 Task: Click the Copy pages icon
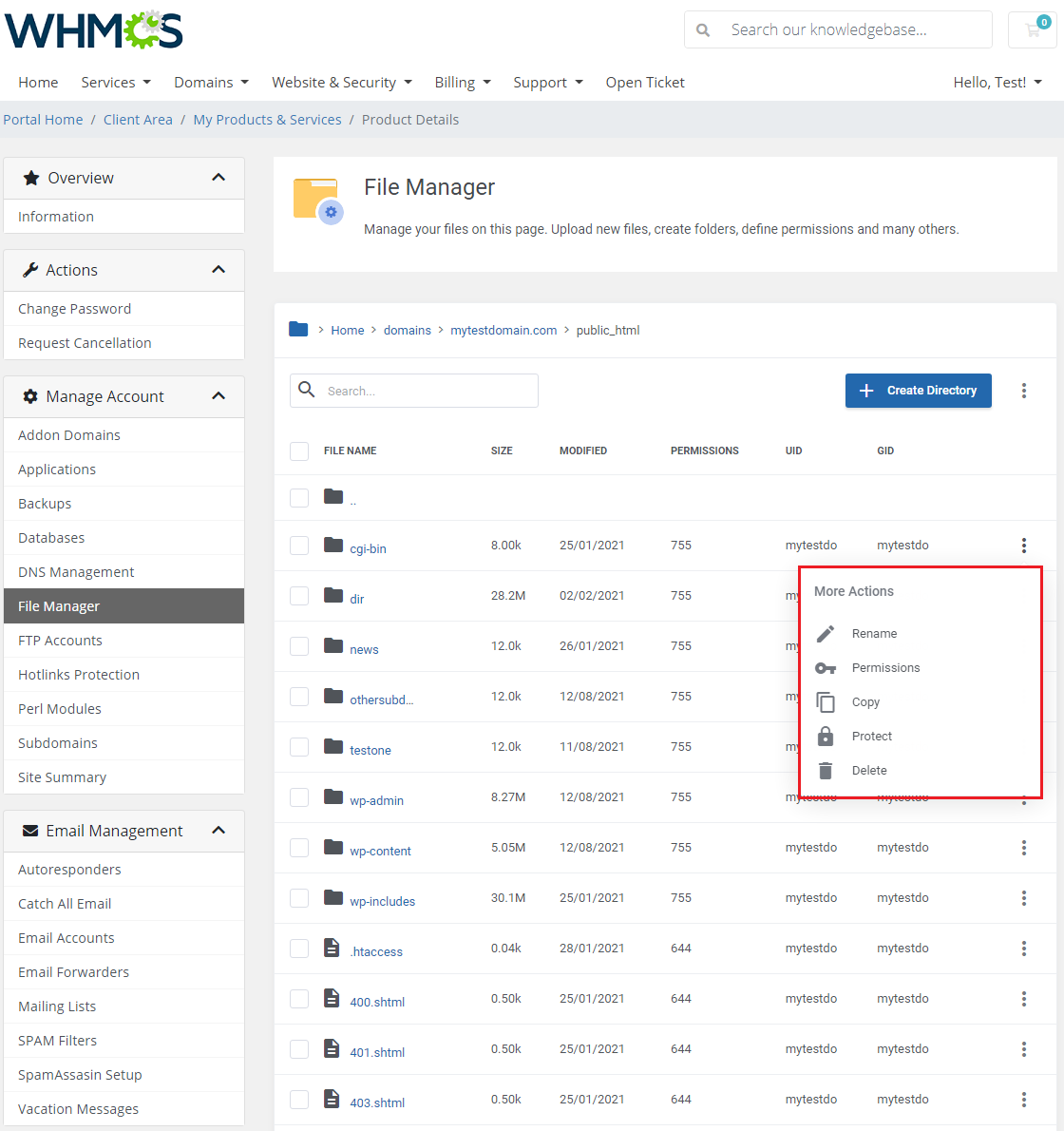(826, 701)
